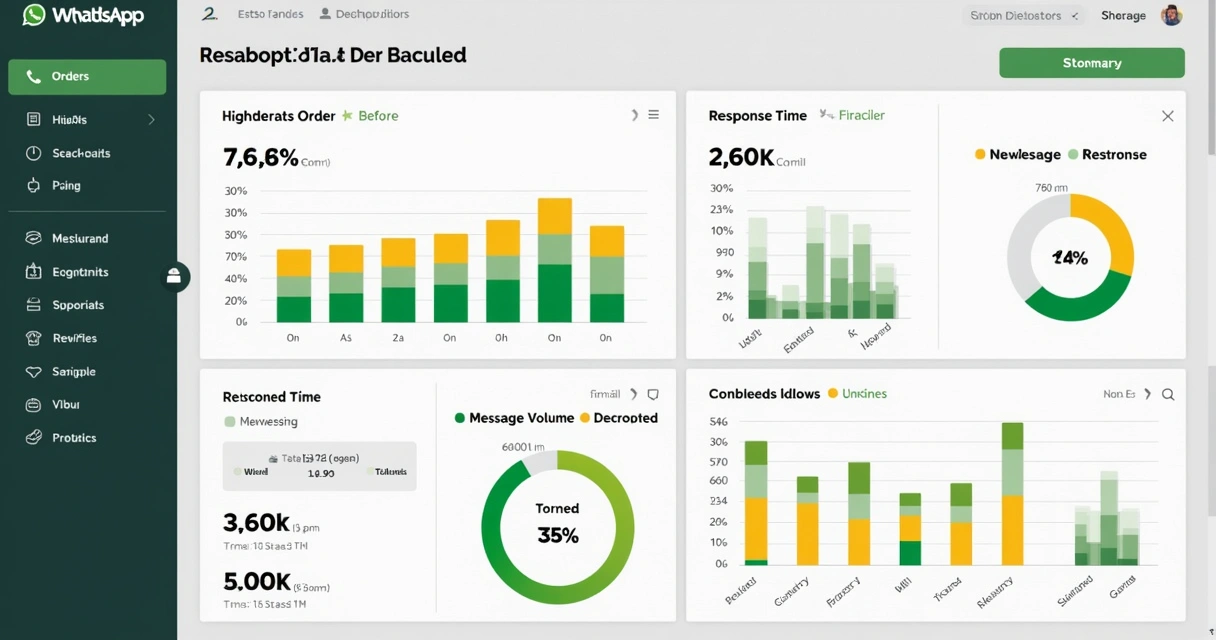The width and height of the screenshot is (1216, 640).
Task: Switch to the Dechopuitiors tab
Action: point(364,15)
